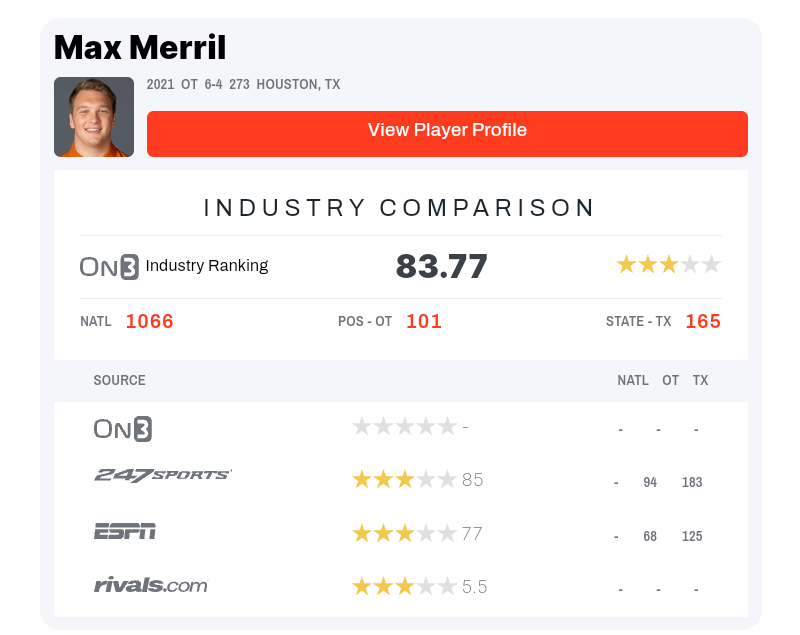Click the ESPN three-star rating
The width and height of the screenshot is (800, 635).
[404, 534]
